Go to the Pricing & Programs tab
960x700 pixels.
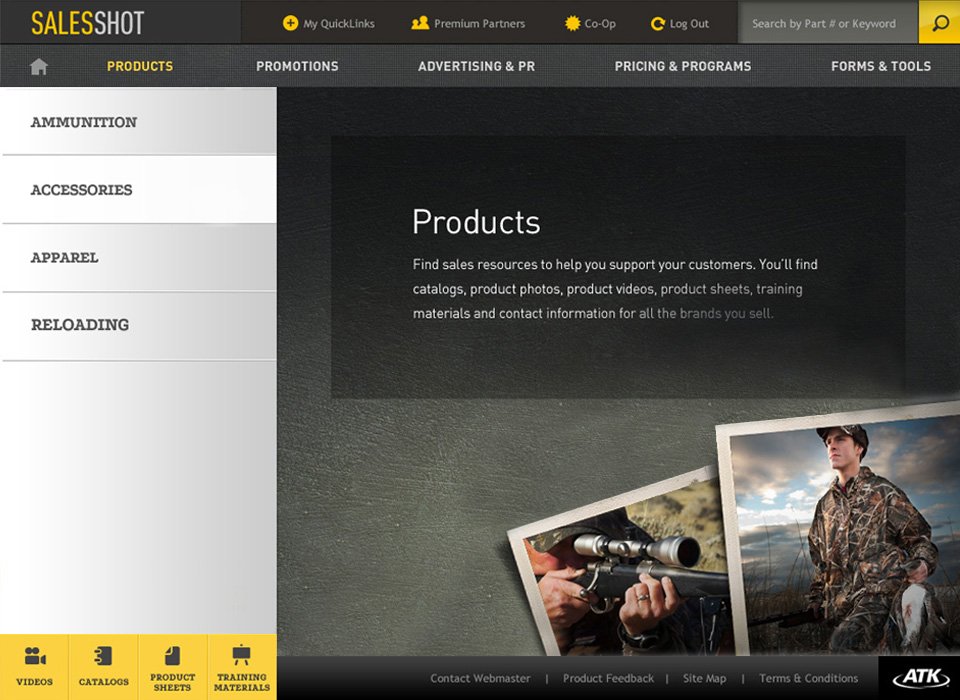pyautogui.click(x=683, y=66)
